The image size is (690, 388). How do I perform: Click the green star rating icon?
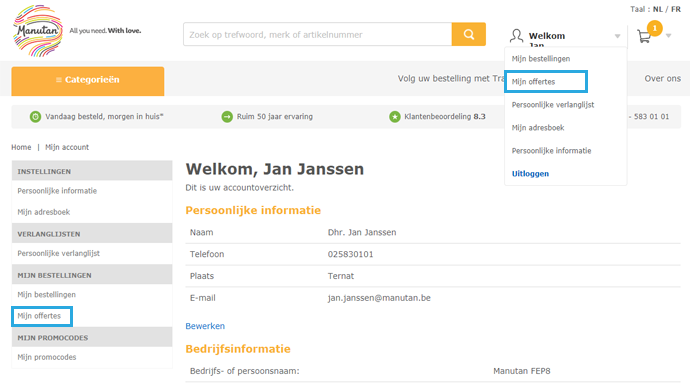395,117
